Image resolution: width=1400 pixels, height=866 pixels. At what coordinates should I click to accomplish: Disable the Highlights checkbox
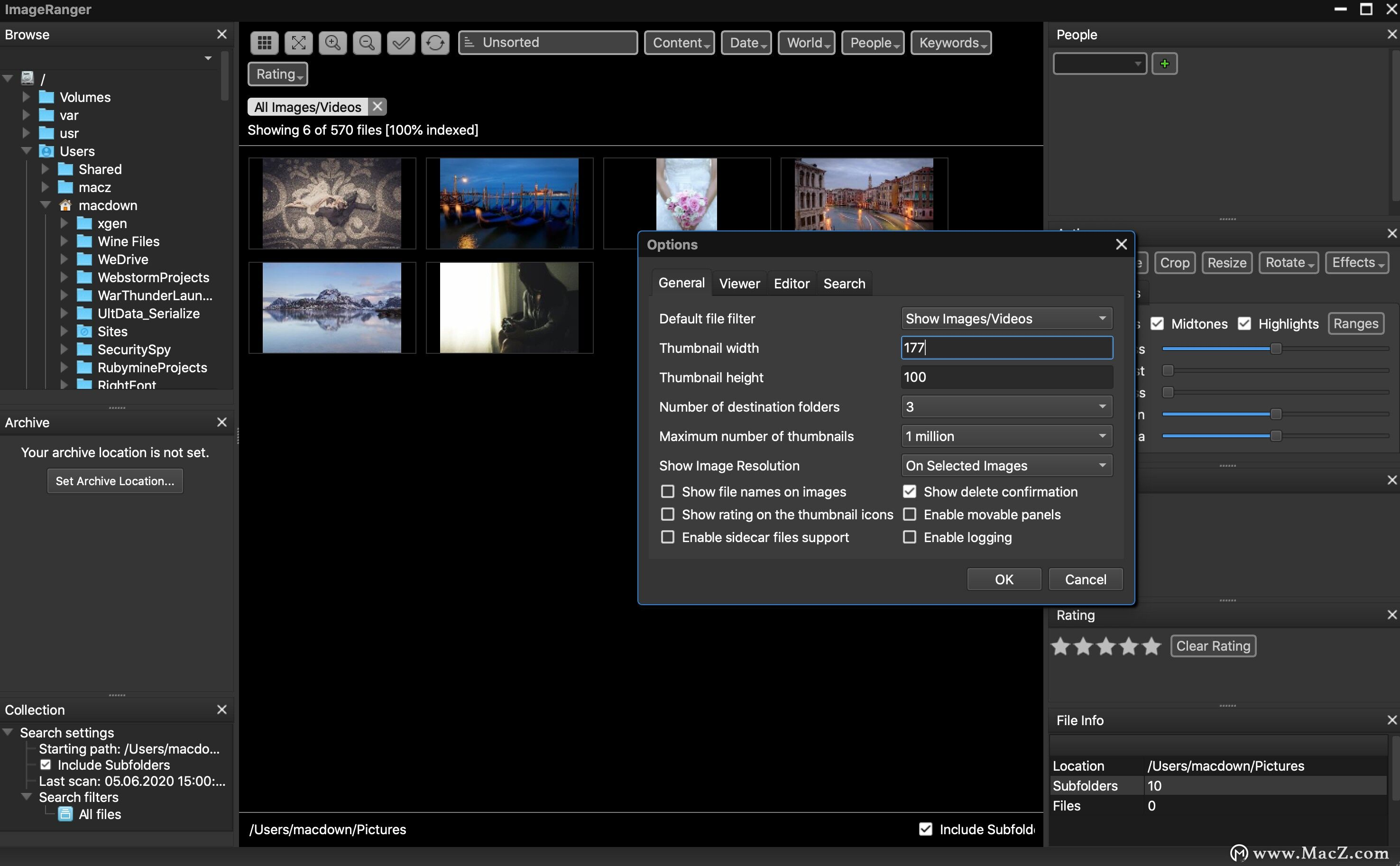coord(1244,323)
